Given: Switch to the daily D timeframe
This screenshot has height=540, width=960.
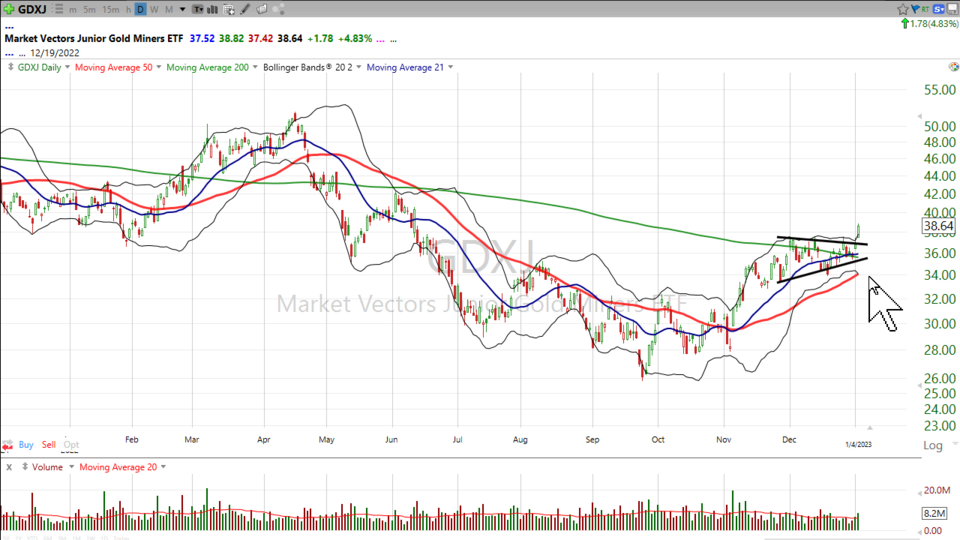Looking at the screenshot, I should pyautogui.click(x=140, y=10).
